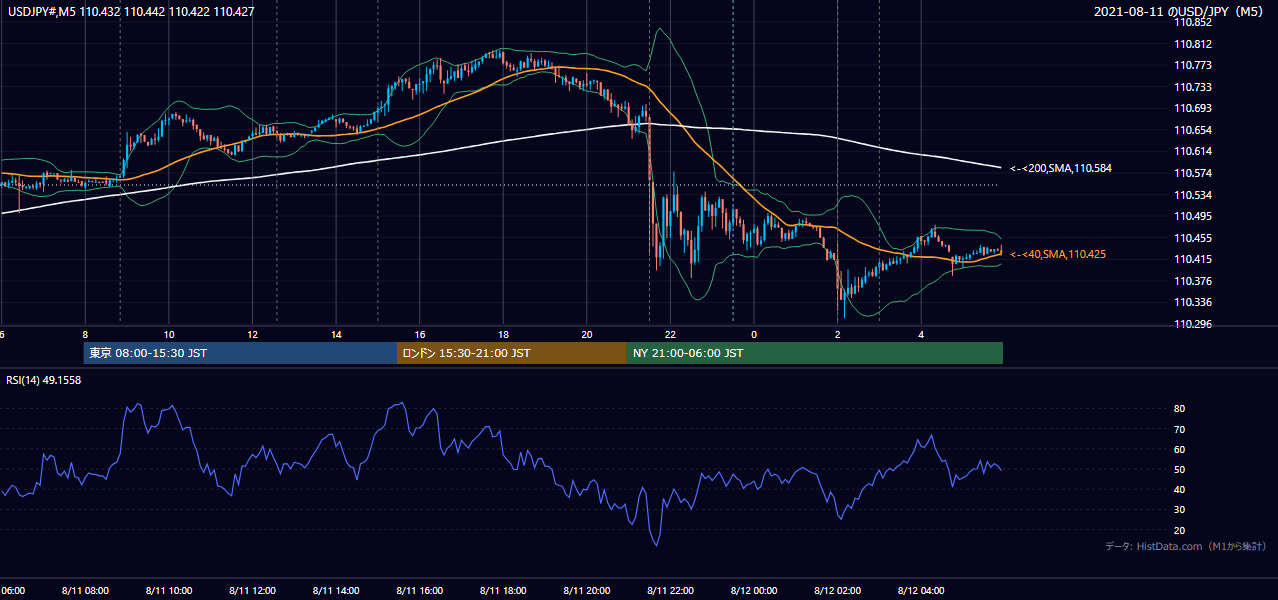This screenshot has height=600, width=1278.
Task: Click price axis label 110.614
Action: 1192,151
